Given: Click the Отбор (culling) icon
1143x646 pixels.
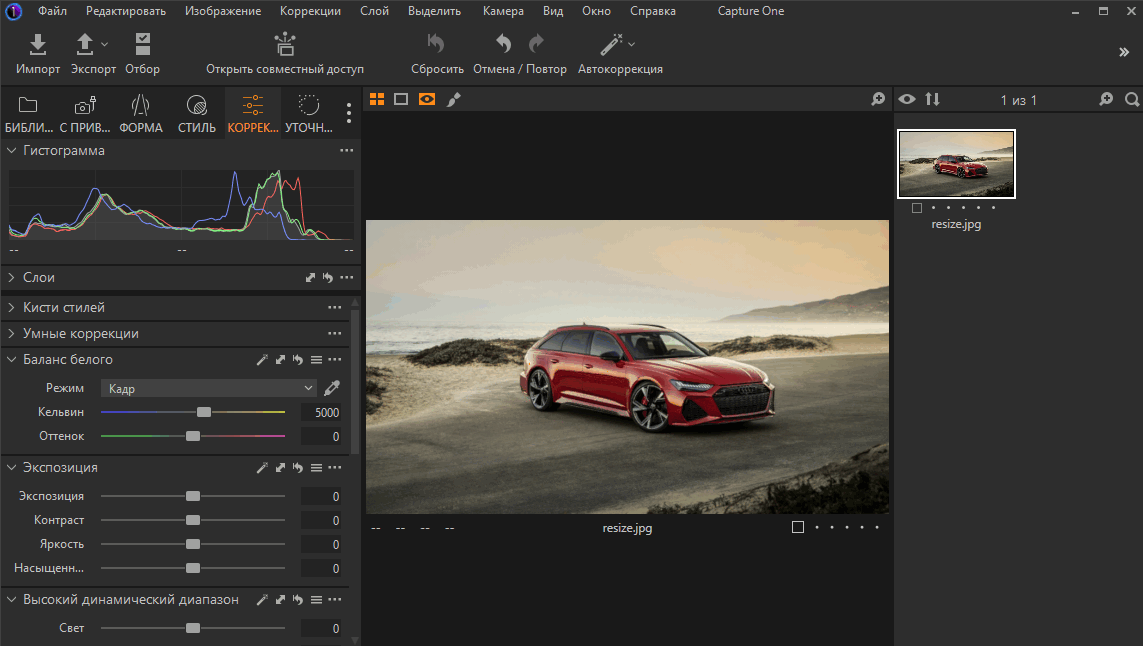Looking at the screenshot, I should [x=143, y=44].
